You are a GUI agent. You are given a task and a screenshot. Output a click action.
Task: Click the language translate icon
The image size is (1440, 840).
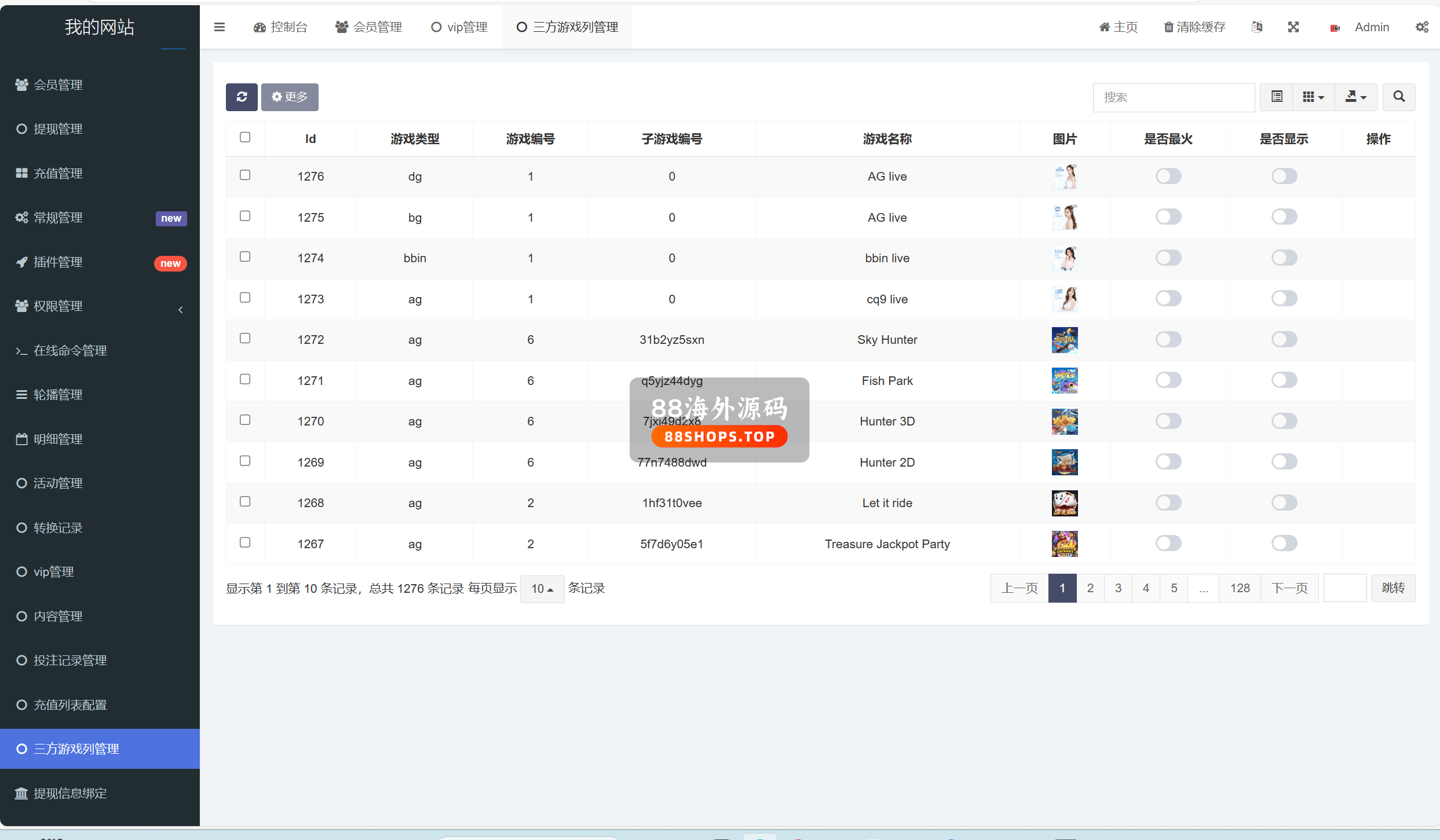(x=1257, y=27)
